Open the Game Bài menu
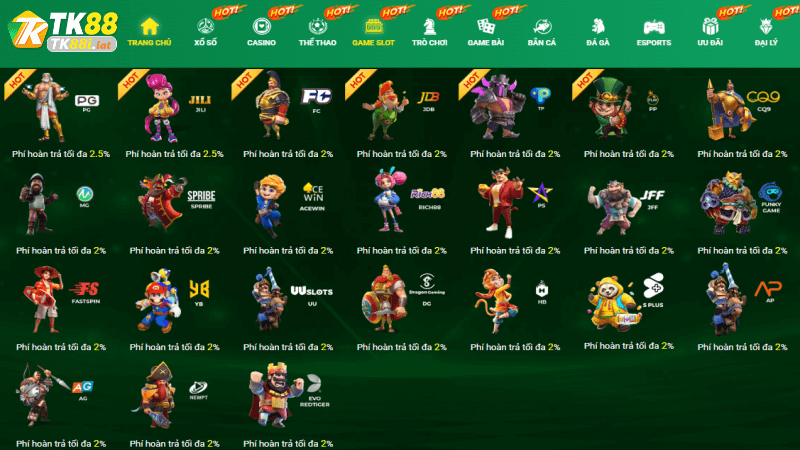Viewport: 800px width, 450px height. [486, 32]
